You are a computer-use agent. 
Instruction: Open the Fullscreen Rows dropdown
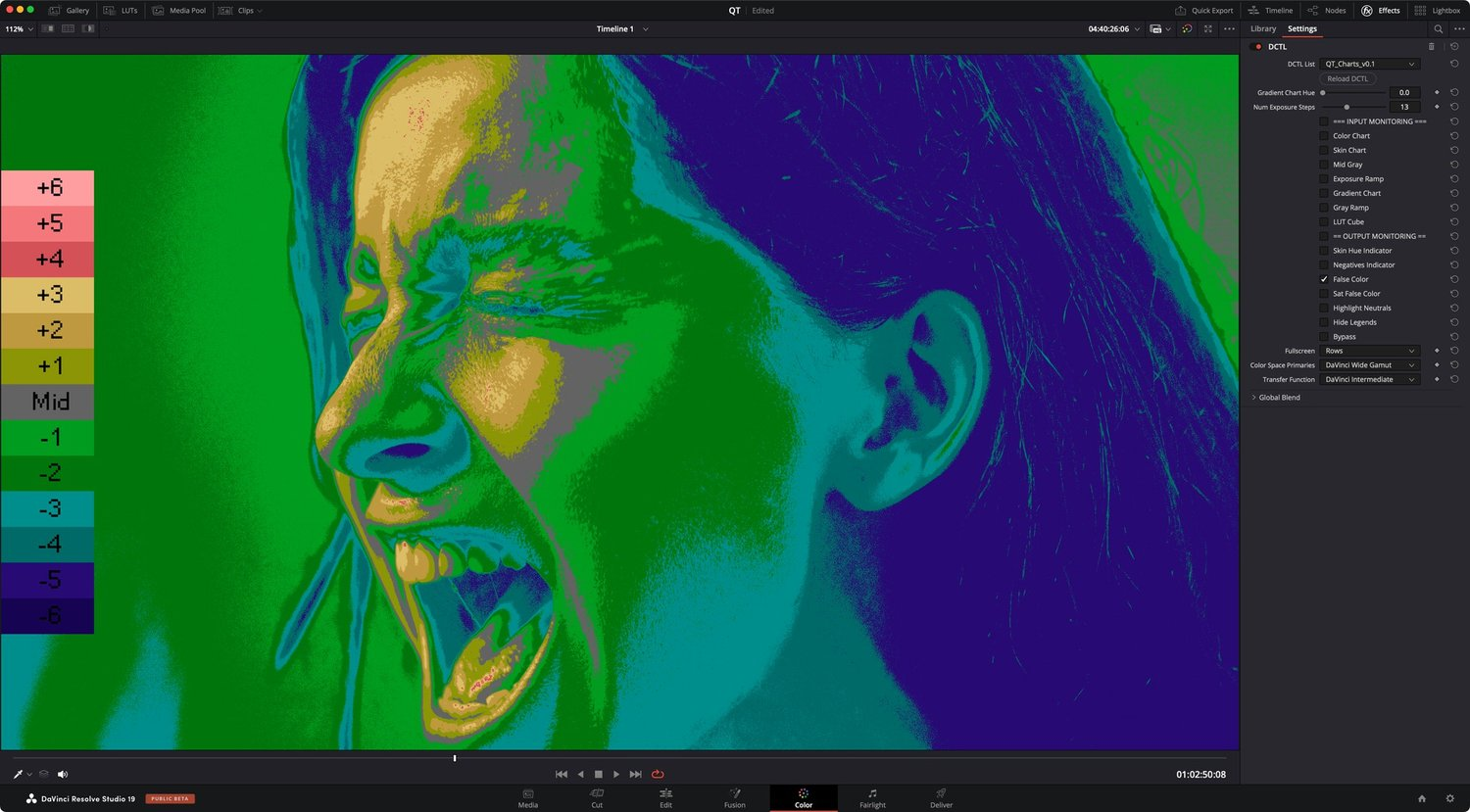(1369, 351)
